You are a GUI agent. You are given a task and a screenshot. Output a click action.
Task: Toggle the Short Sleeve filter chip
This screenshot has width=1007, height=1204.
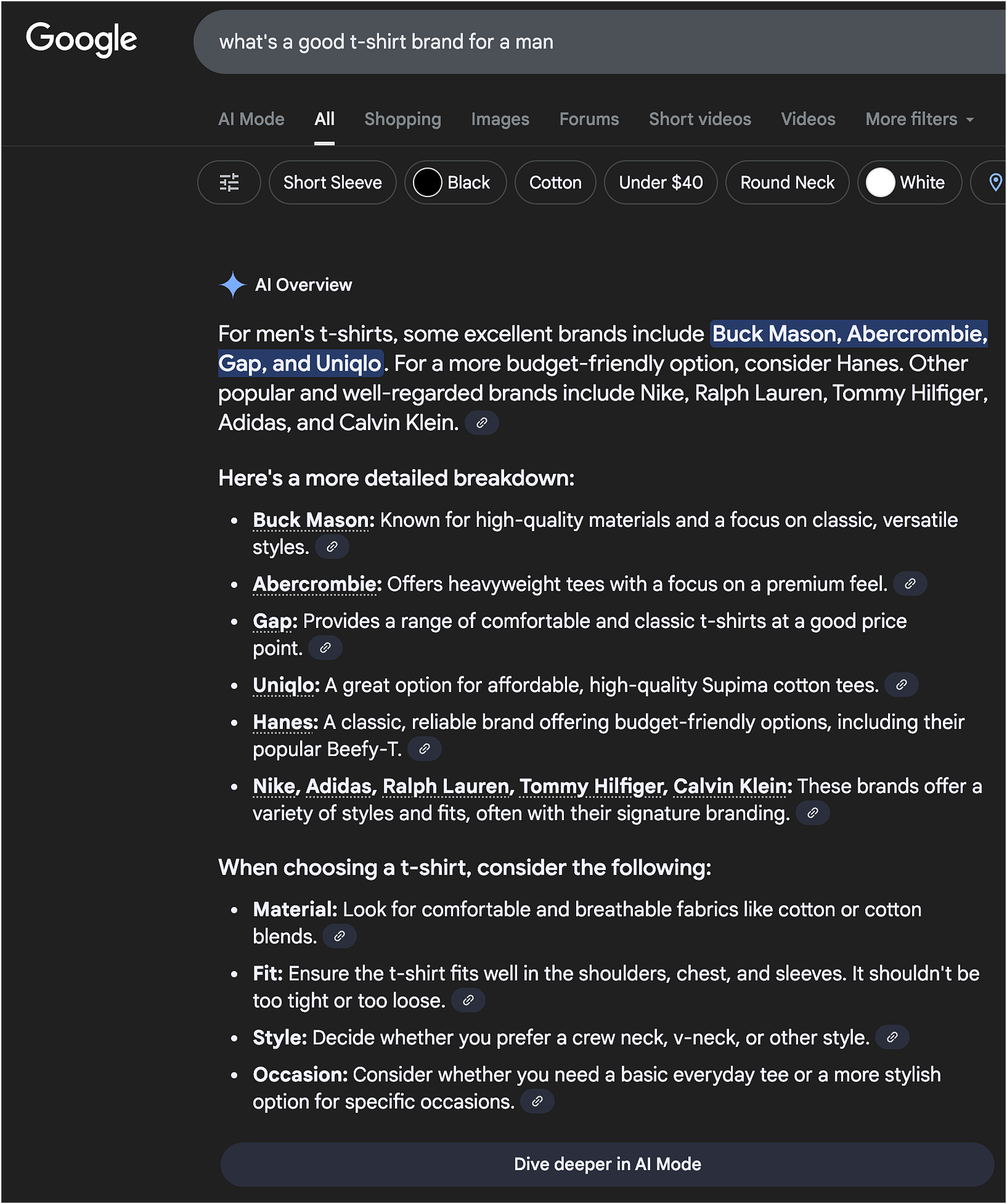coord(333,183)
